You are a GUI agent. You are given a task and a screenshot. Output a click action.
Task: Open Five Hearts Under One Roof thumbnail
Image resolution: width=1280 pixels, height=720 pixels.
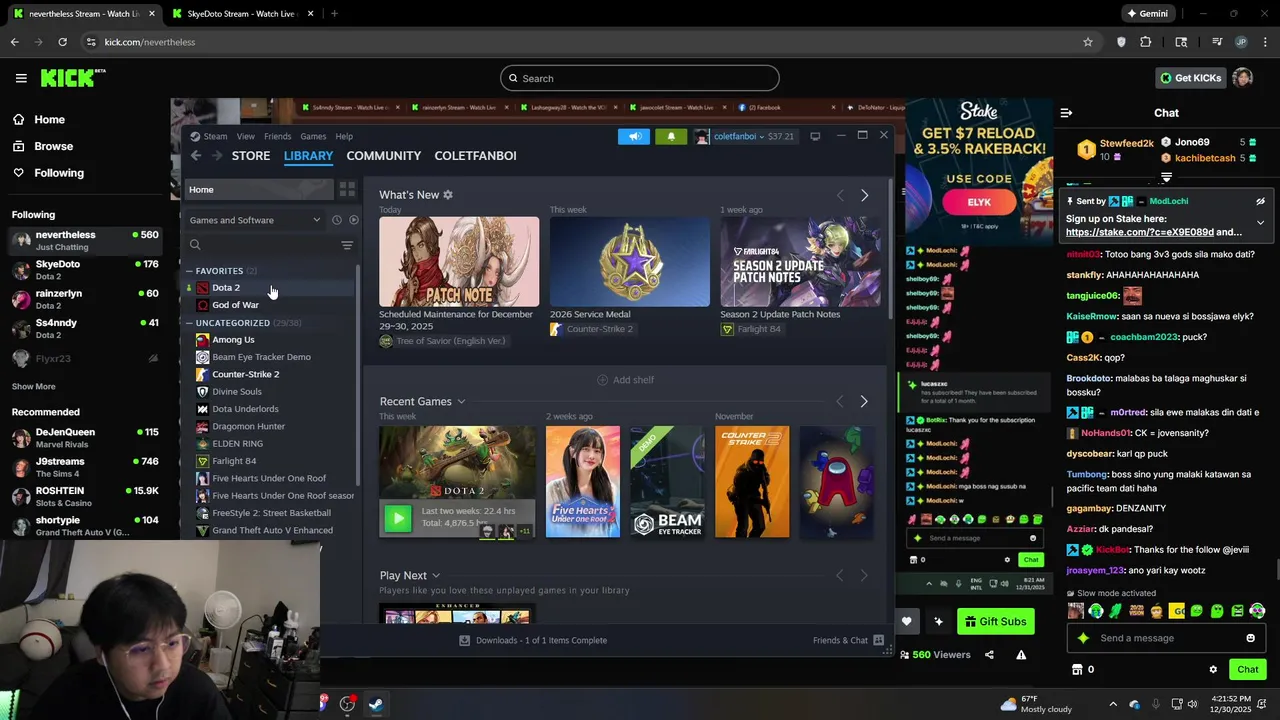click(583, 482)
